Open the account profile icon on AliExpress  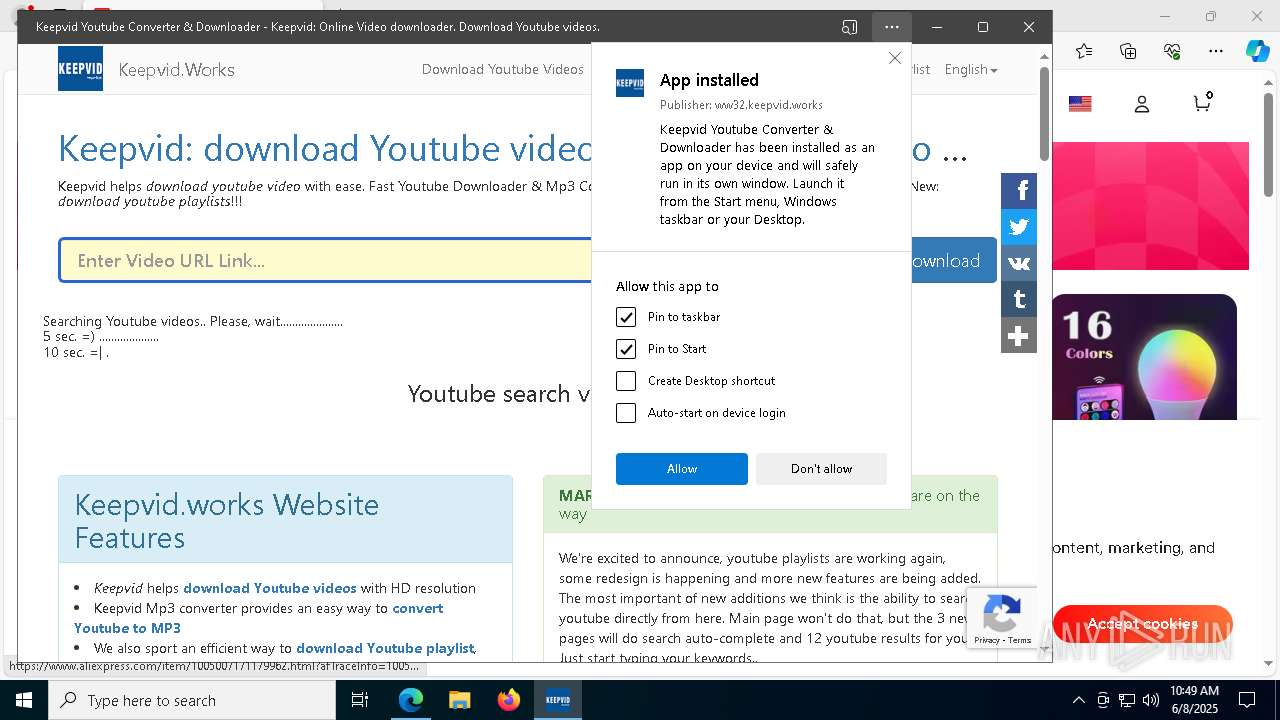[1142, 104]
